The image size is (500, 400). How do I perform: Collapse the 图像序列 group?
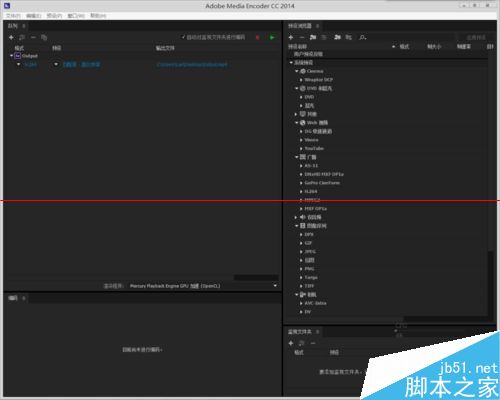coord(296,226)
